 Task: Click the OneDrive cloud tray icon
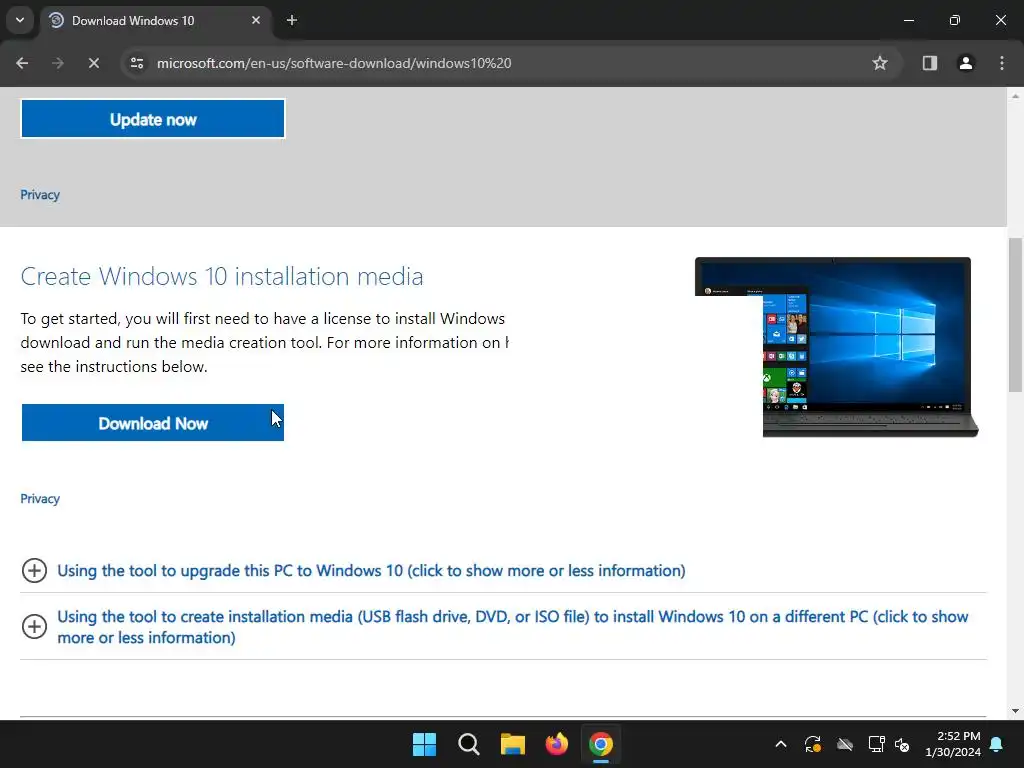pos(845,744)
